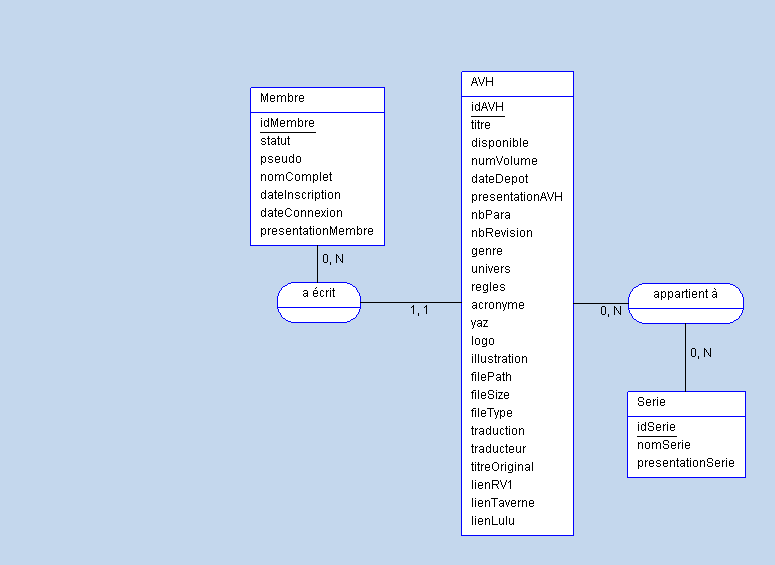The height and width of the screenshot is (565, 775).
Task: Click the idSerie key attribute
Action: coord(656,427)
